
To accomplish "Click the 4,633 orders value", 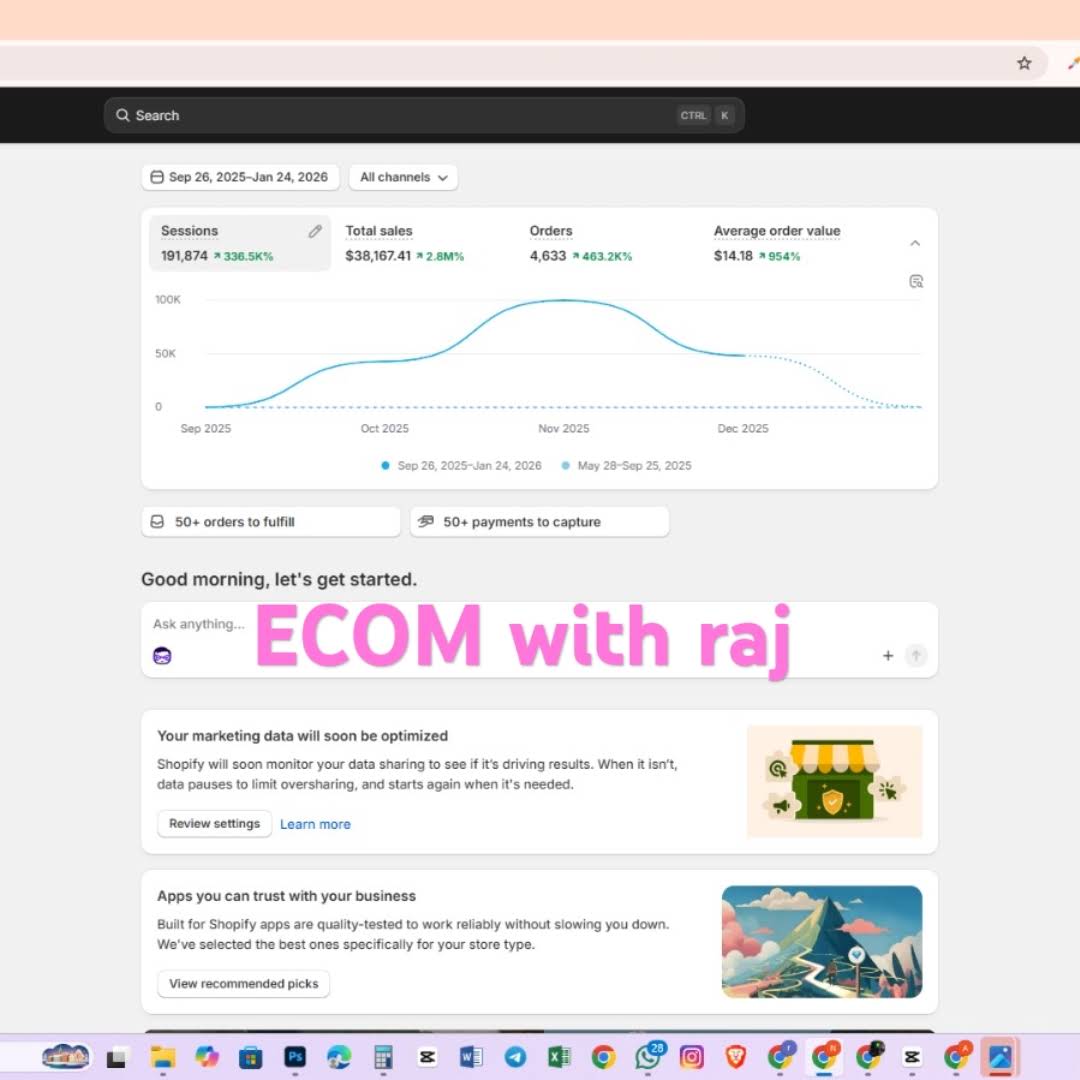I will click(548, 256).
